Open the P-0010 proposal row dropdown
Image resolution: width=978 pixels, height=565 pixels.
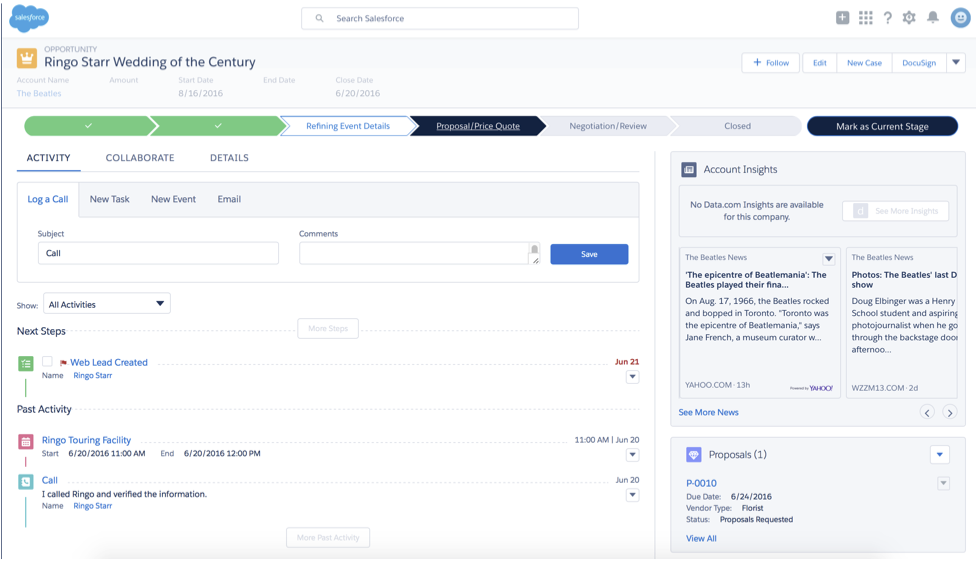coord(943,483)
